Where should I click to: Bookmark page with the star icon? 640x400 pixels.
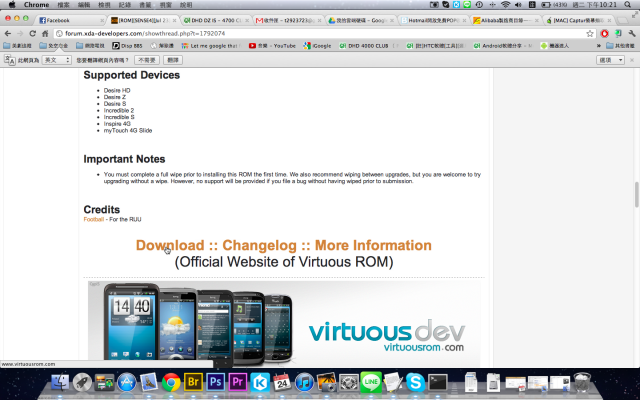(x=589, y=33)
